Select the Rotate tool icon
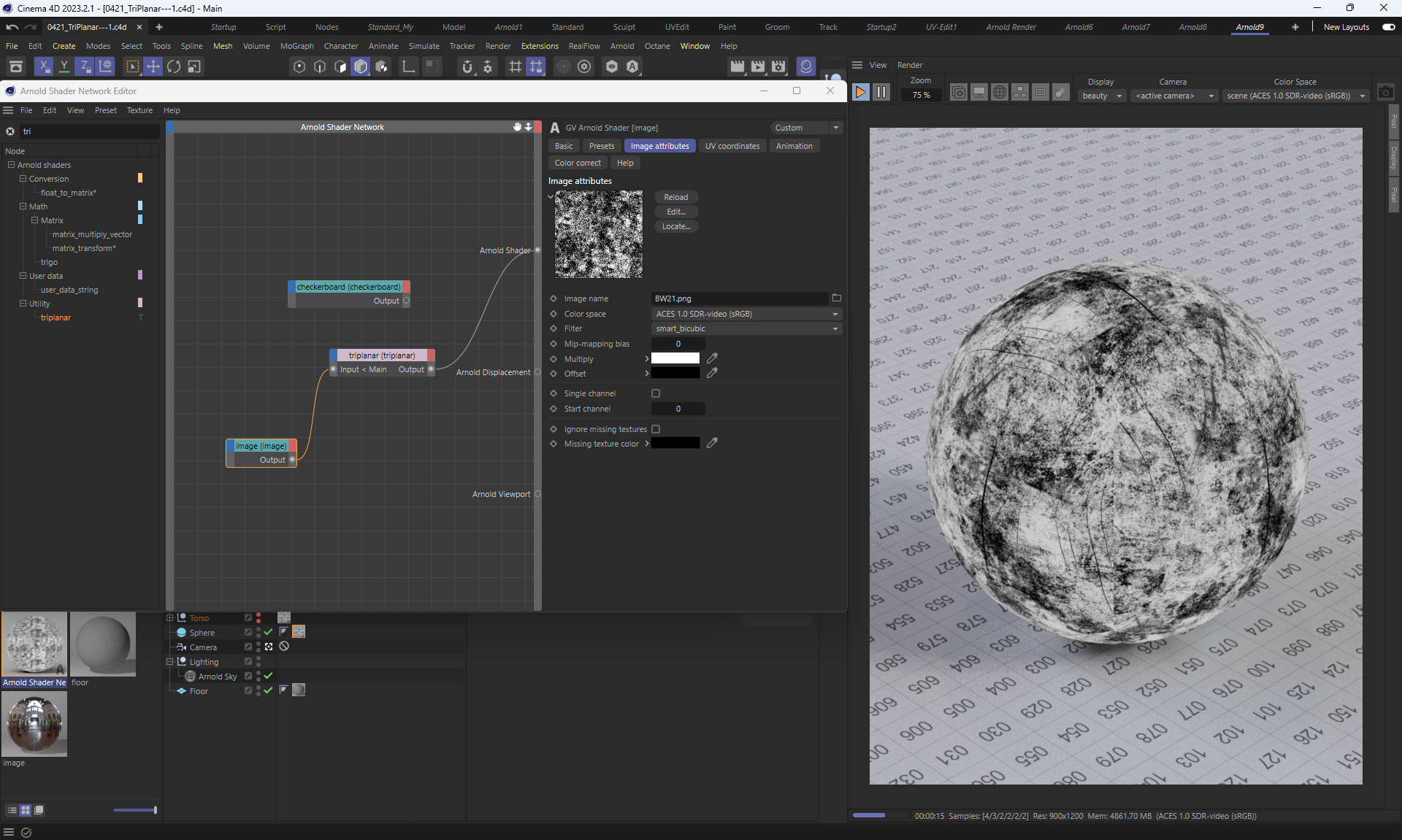1402x840 pixels. tap(174, 66)
